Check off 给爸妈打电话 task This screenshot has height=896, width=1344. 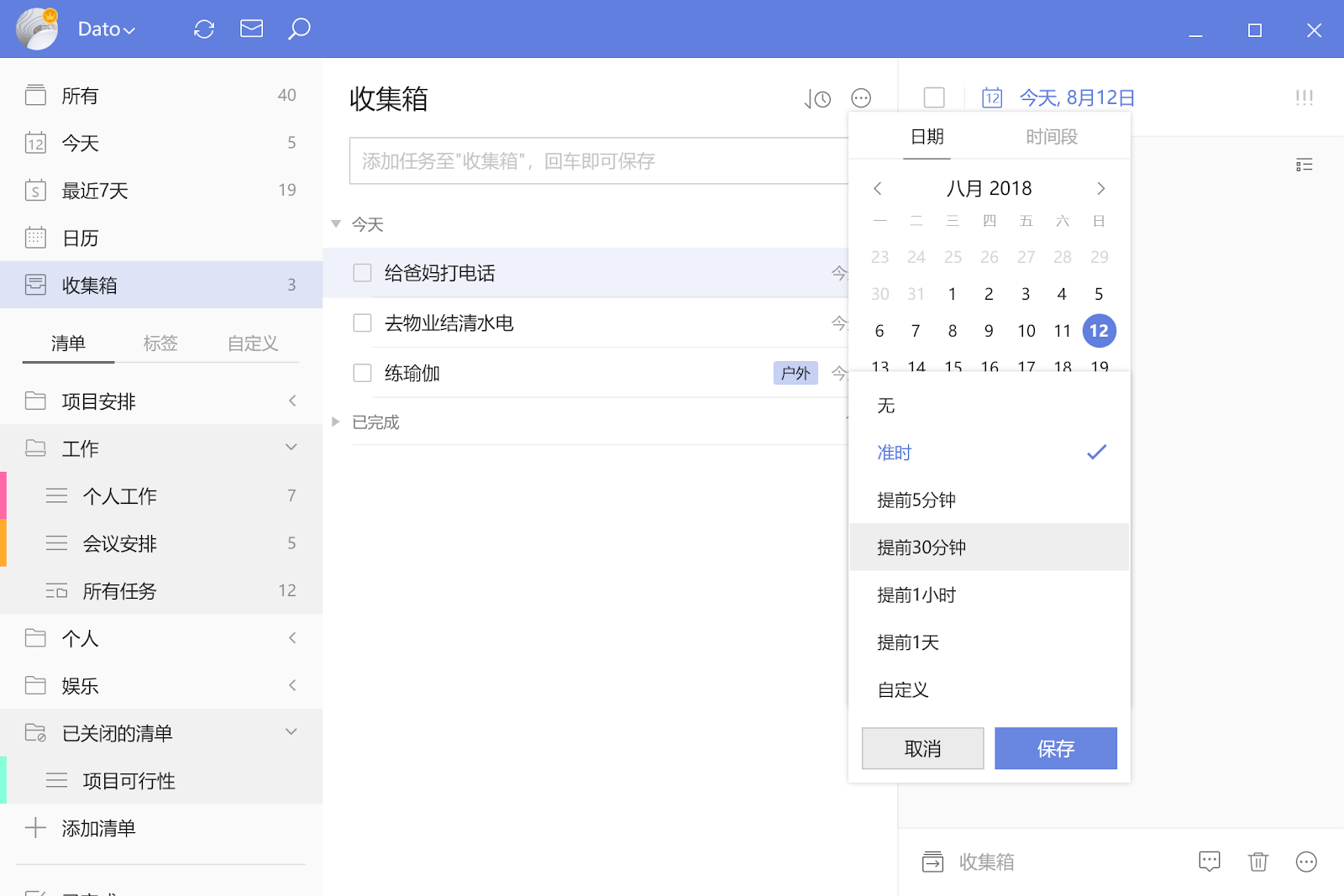coord(362,273)
